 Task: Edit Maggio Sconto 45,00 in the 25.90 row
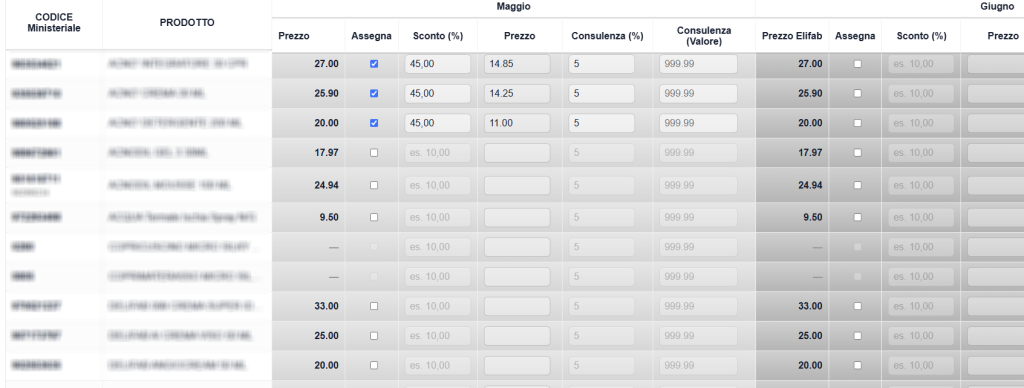coord(438,93)
